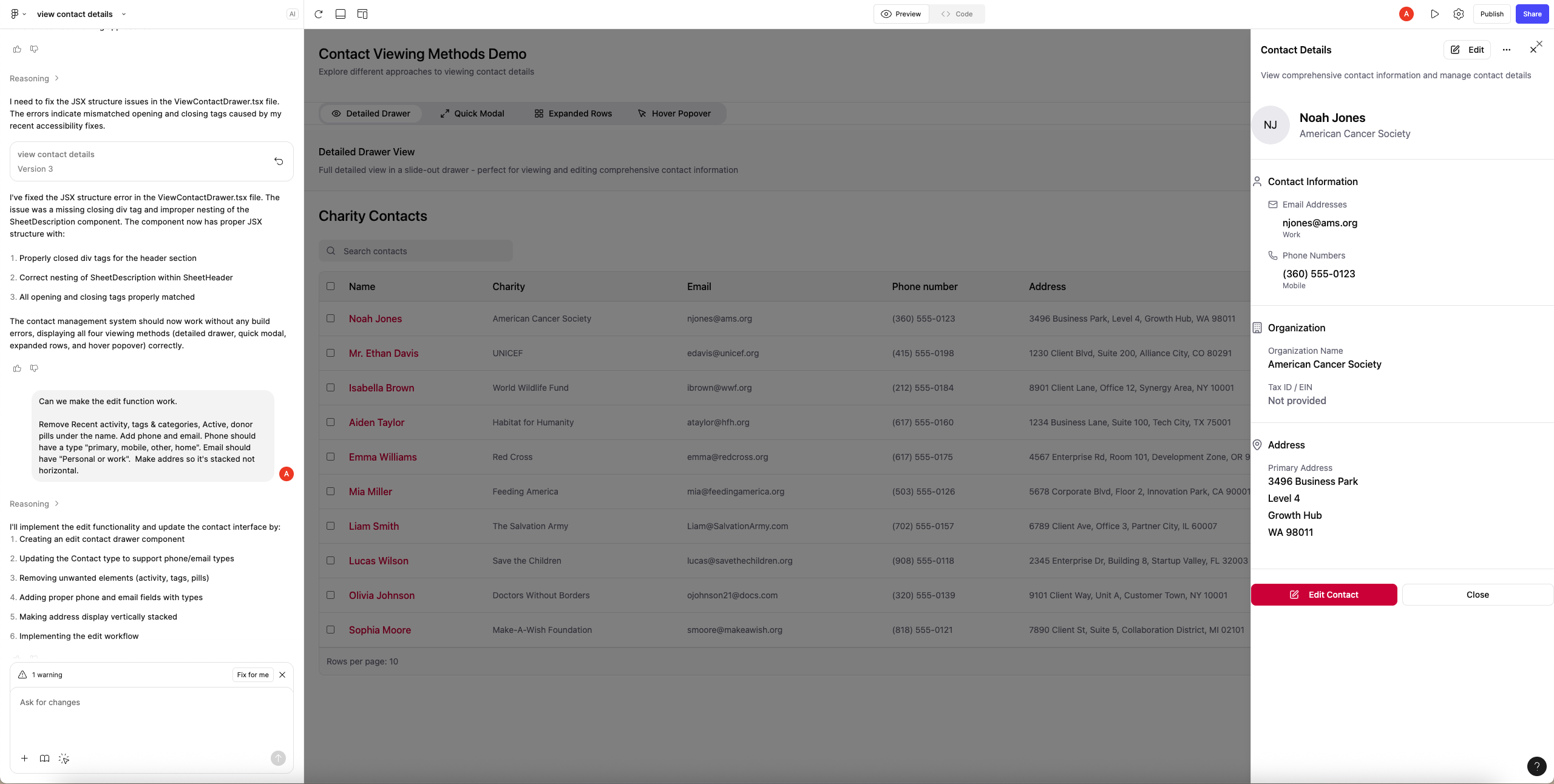Check the Noah Jones row checkbox
This screenshot has width=1554, height=784.
[x=330, y=319]
